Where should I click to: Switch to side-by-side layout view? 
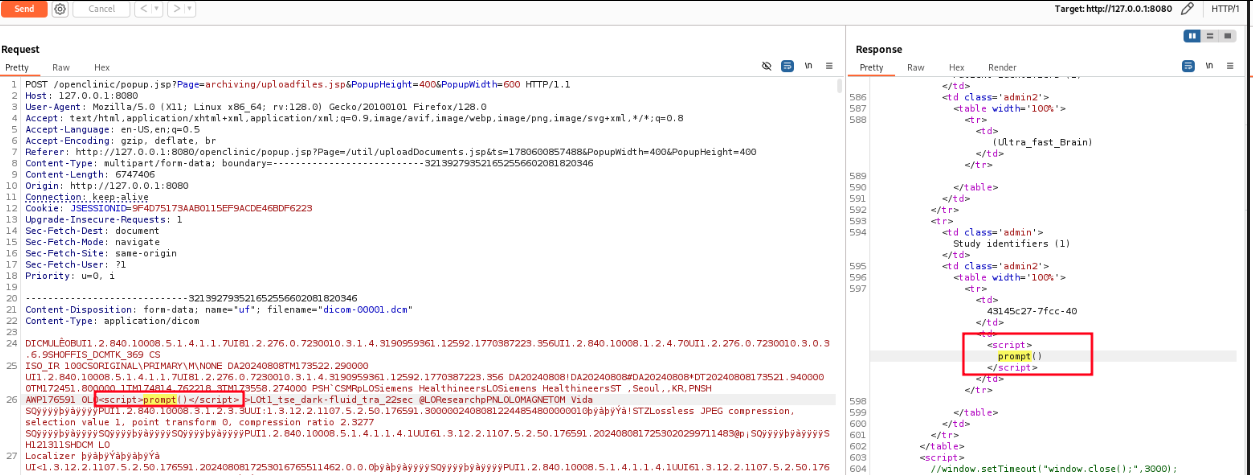(1192, 35)
